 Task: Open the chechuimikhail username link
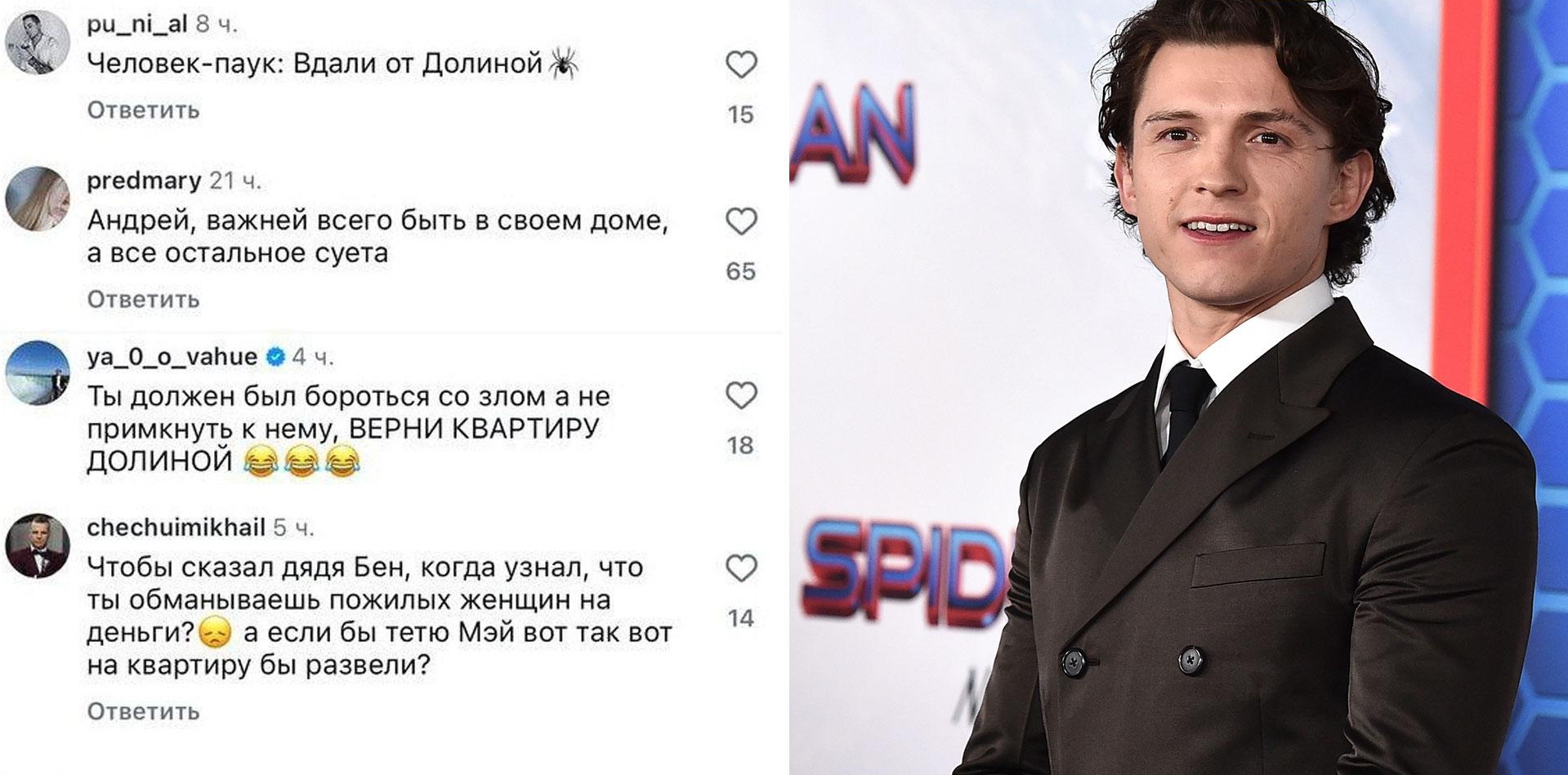(x=176, y=528)
